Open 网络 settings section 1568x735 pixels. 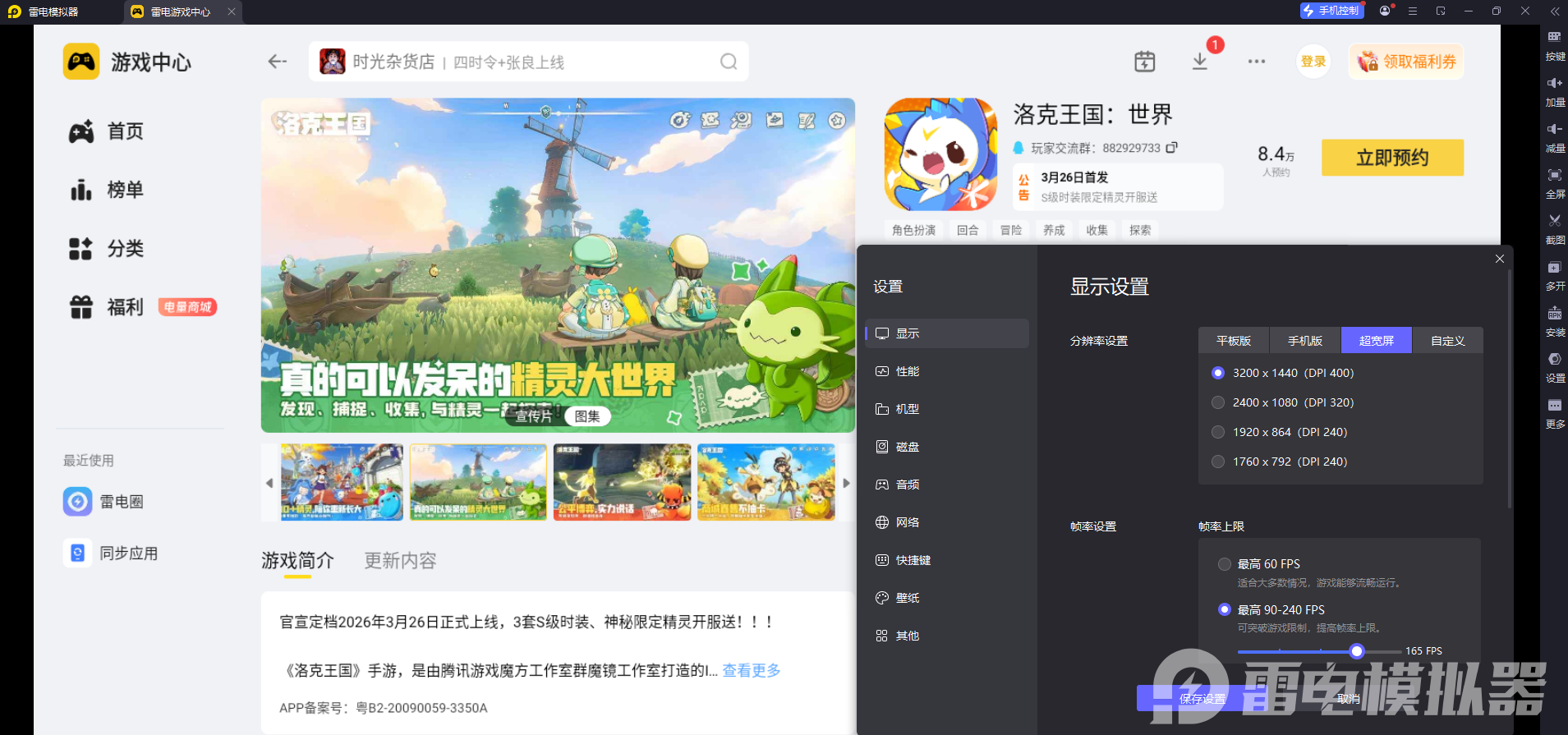point(947,522)
